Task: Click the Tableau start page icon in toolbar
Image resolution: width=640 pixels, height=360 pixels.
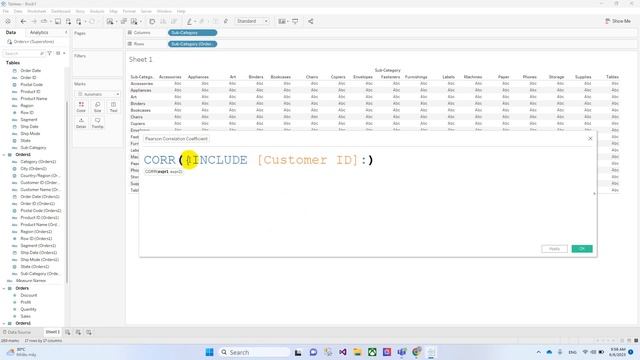Action: pyautogui.click(x=8, y=21)
